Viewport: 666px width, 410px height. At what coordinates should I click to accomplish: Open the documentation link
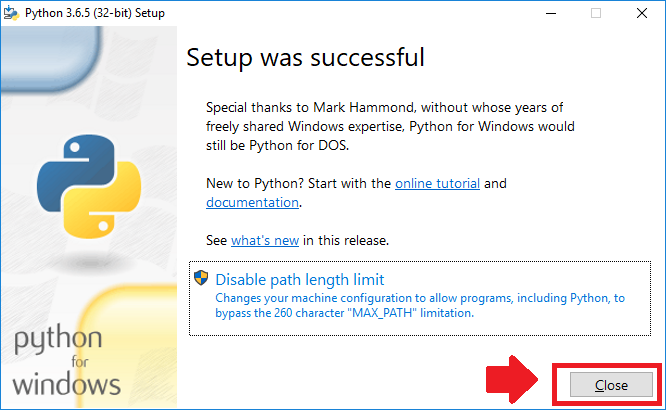pyautogui.click(x=252, y=202)
